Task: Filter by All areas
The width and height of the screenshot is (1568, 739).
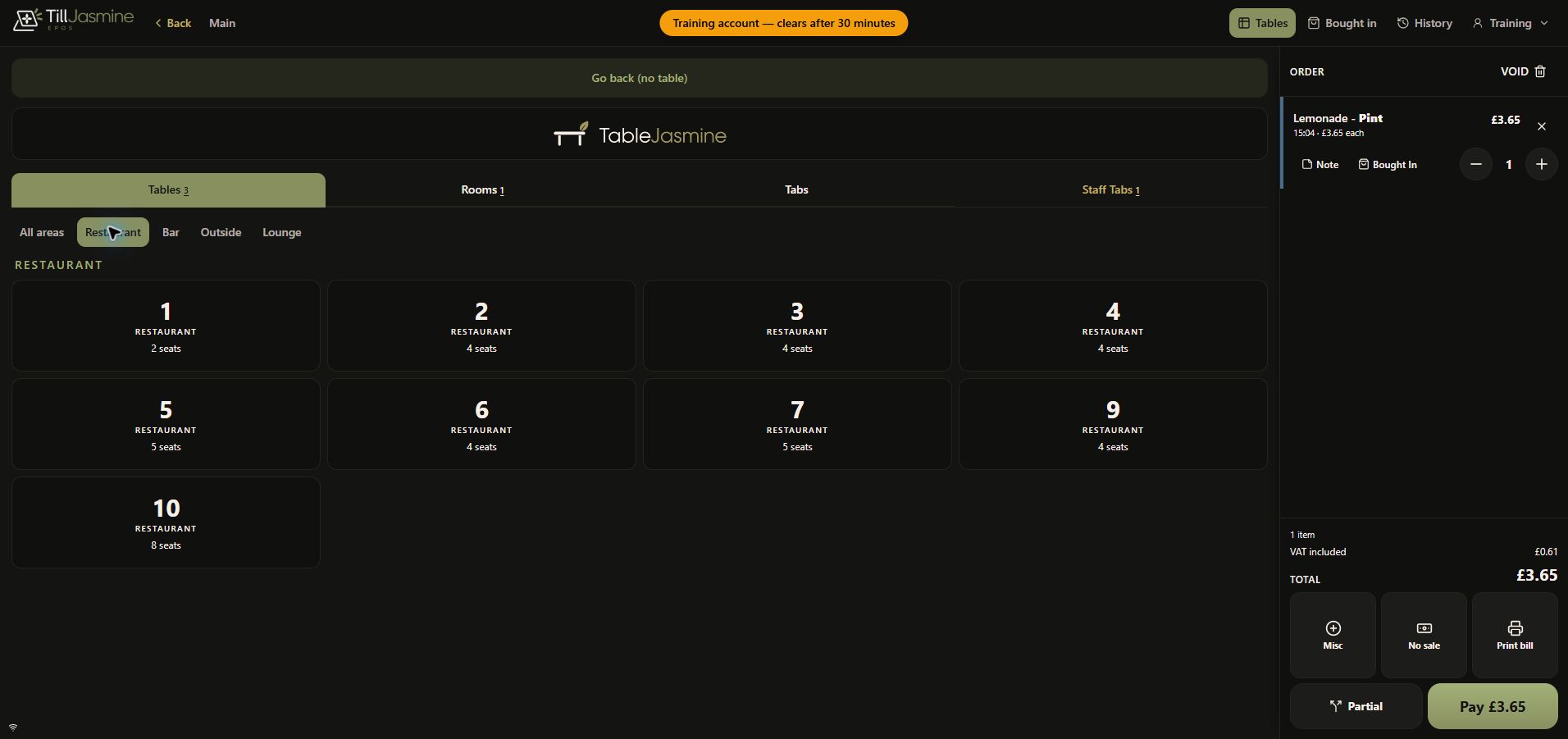Action: [x=42, y=232]
